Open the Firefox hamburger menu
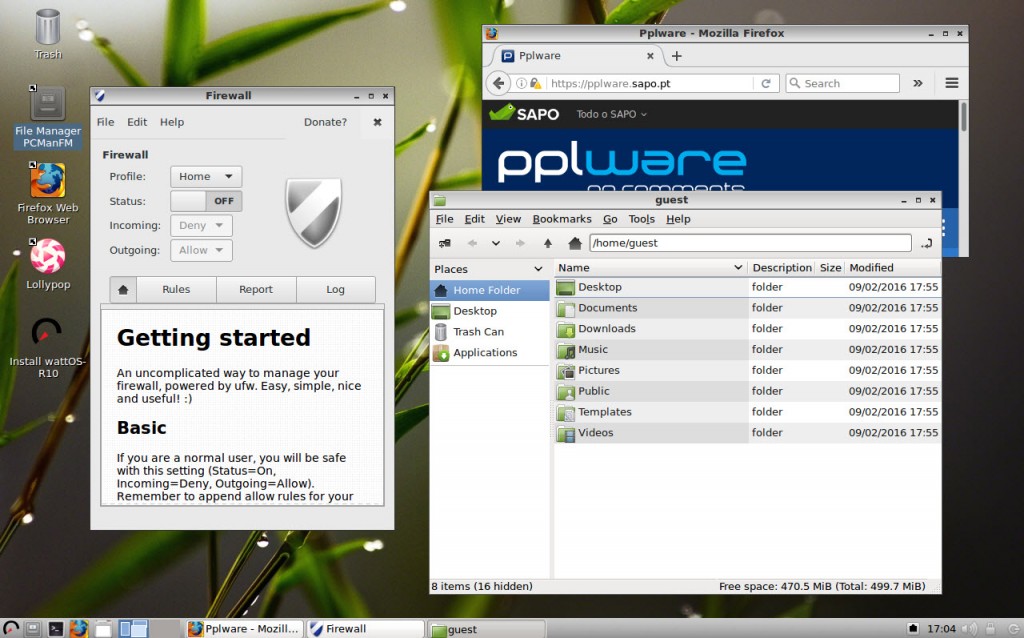The image size is (1024, 638). point(952,83)
